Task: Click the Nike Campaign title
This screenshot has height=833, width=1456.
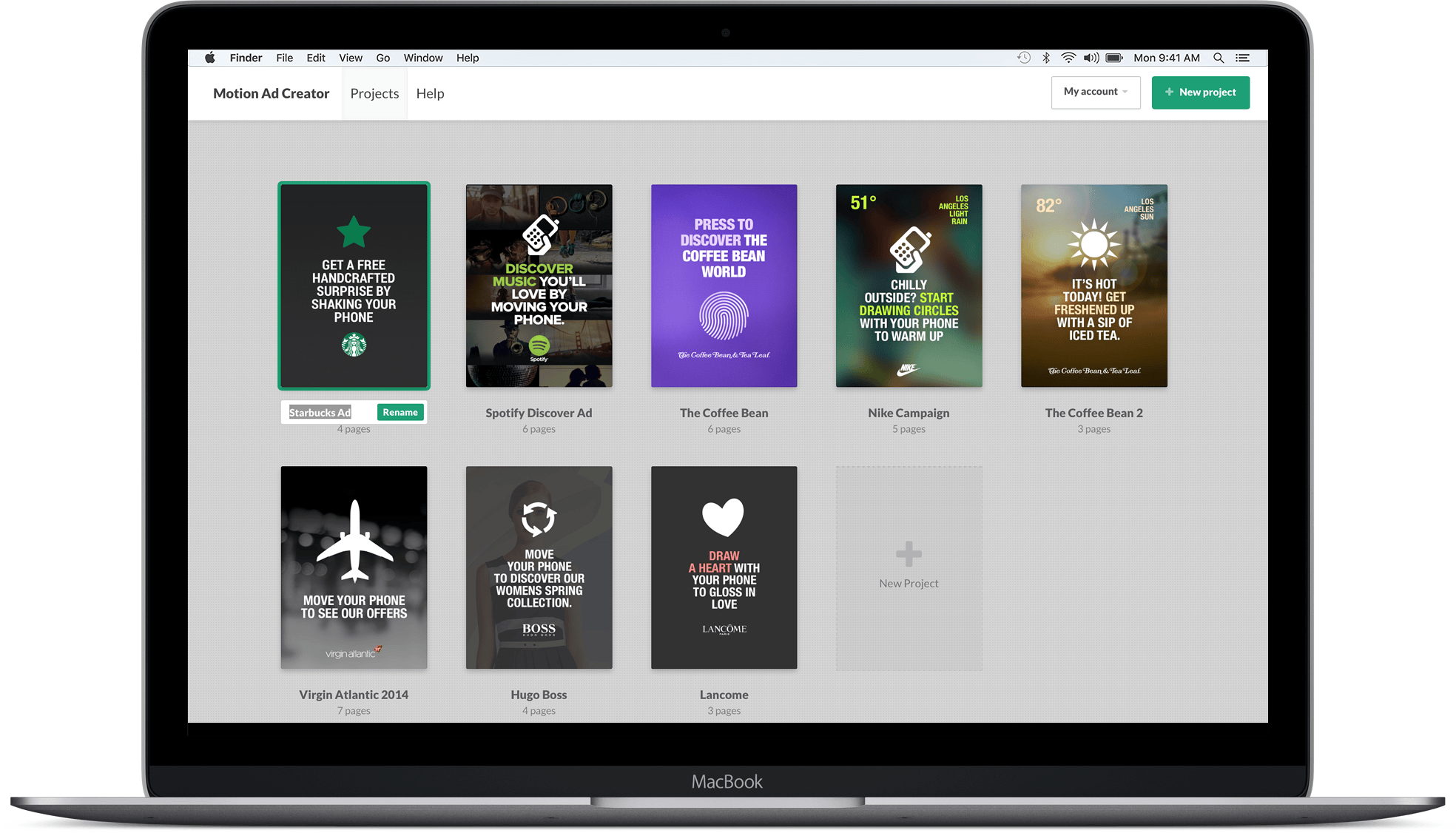Action: [x=909, y=413]
